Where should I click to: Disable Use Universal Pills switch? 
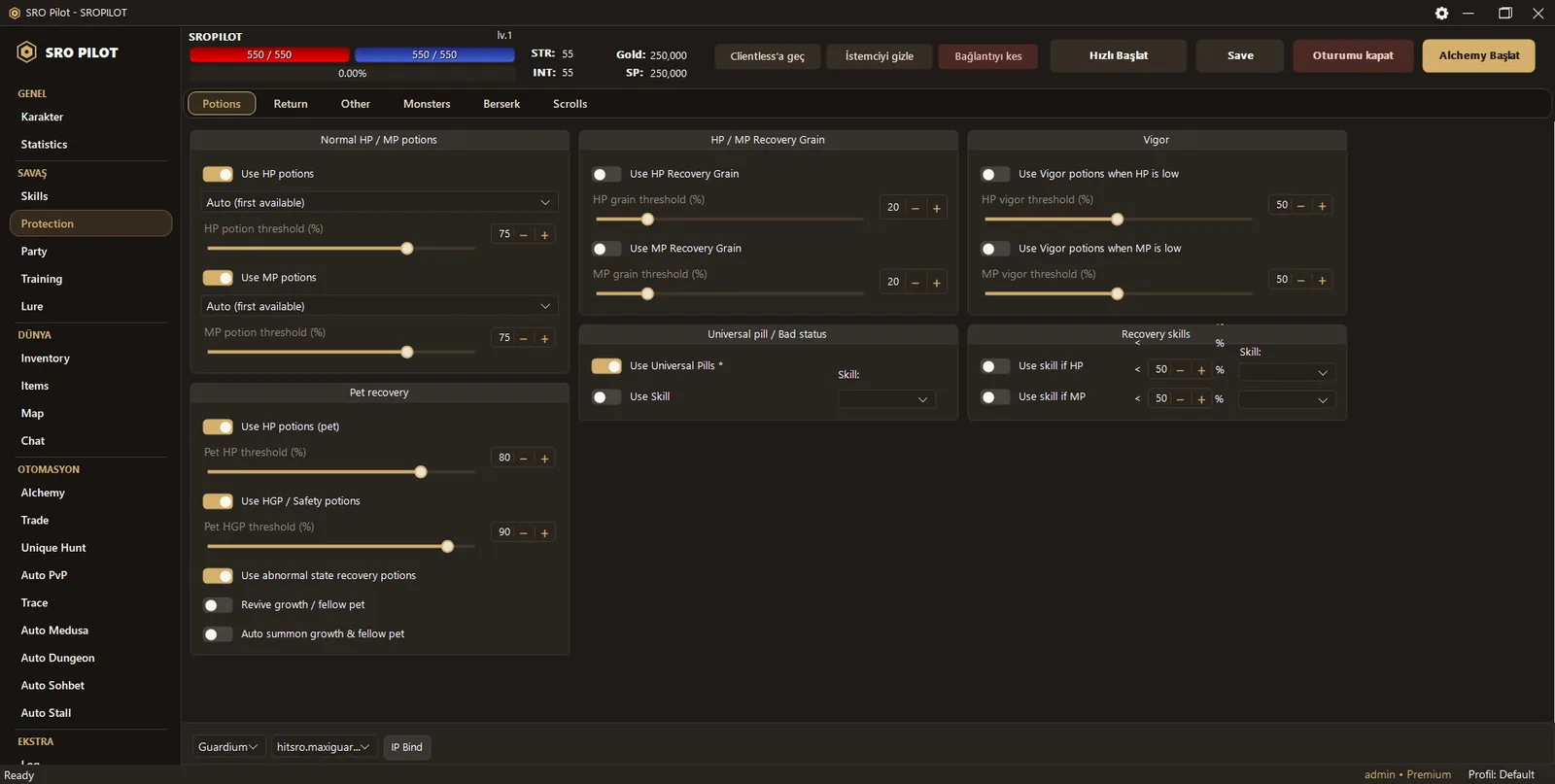tap(606, 366)
